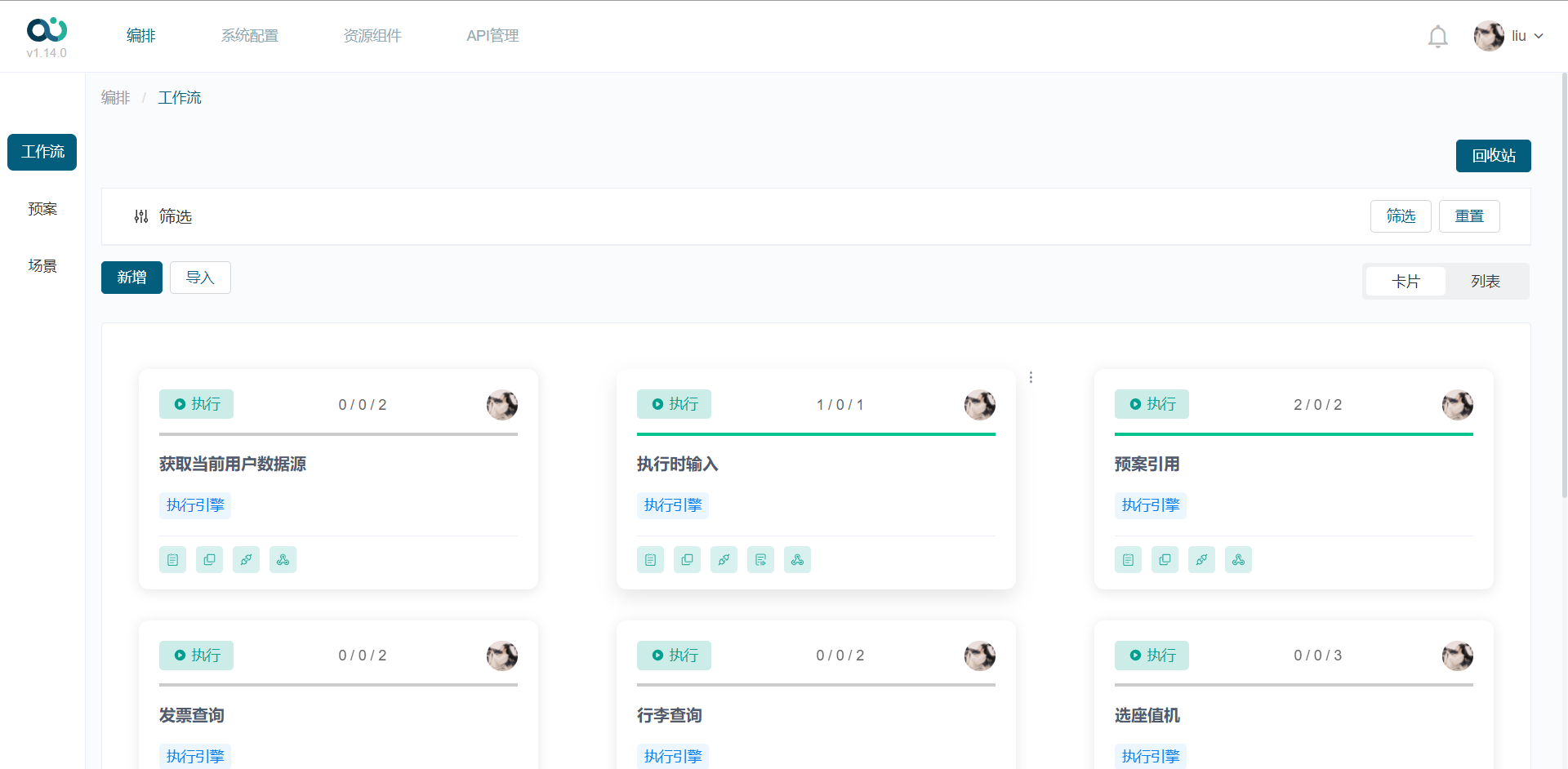Viewport: 1568px width, 769px height.
Task: Execute the 发票查询 workflow
Action: click(x=196, y=656)
